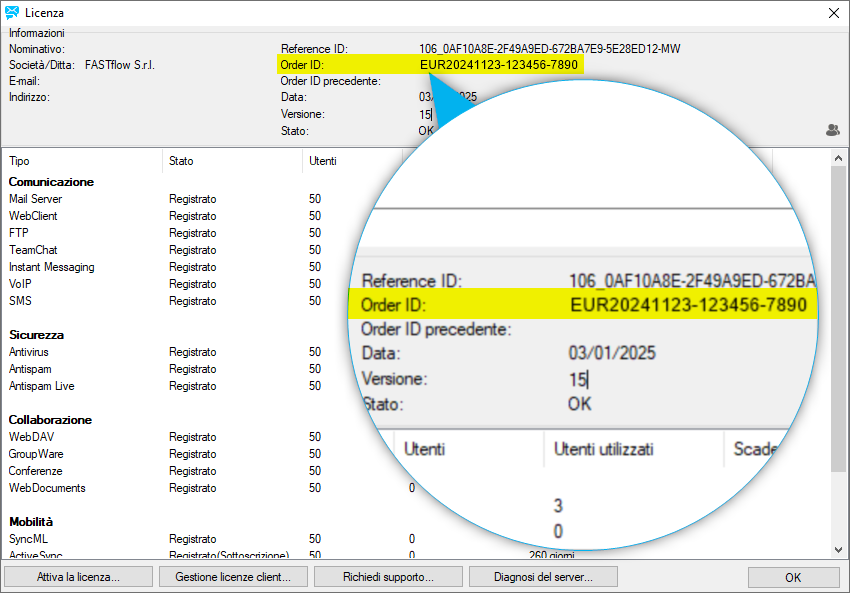Click the scrollbar down arrow
Image resolution: width=850 pixels, height=593 pixels.
(840, 551)
